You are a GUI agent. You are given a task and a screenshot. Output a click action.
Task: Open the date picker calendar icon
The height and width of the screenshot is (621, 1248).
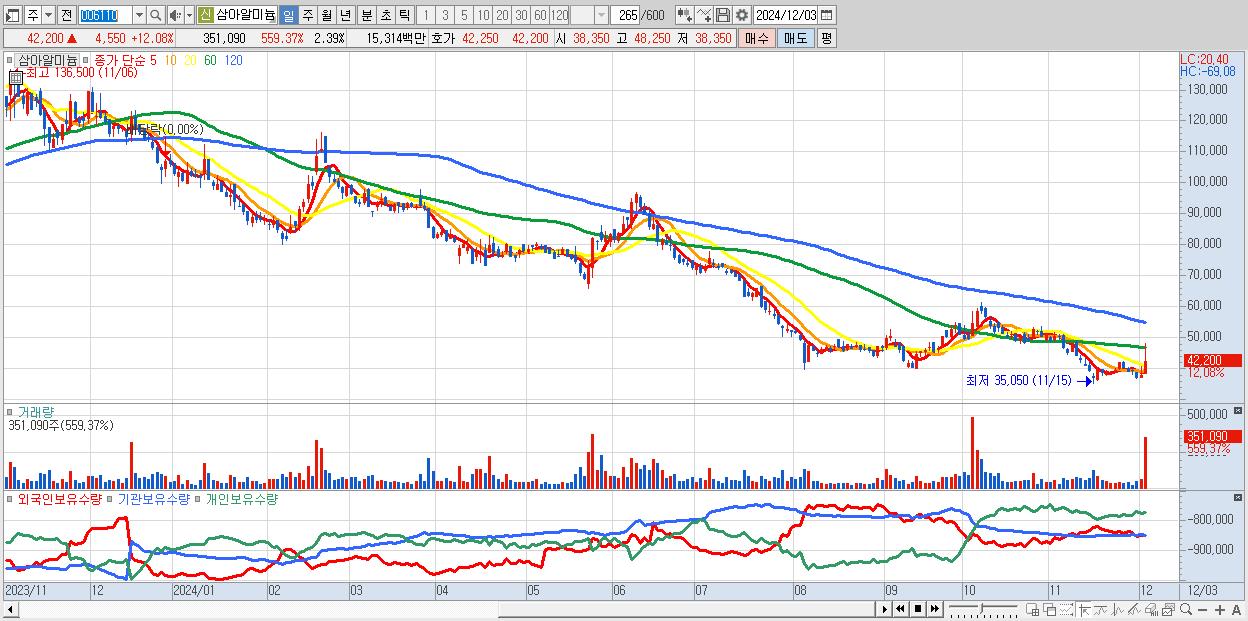coord(826,15)
